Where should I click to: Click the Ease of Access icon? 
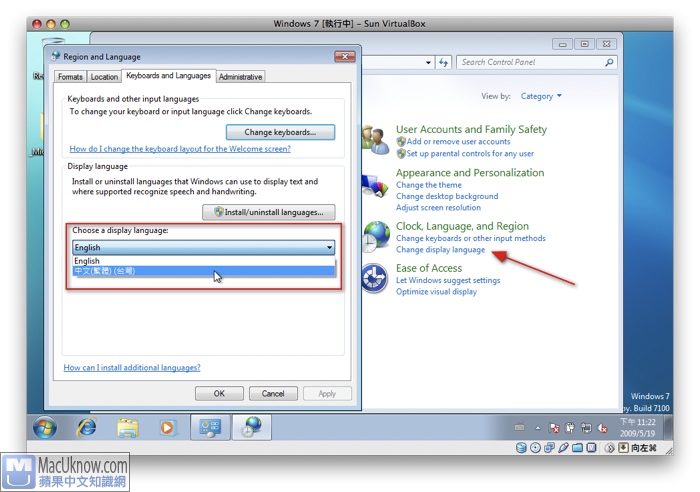[375, 279]
